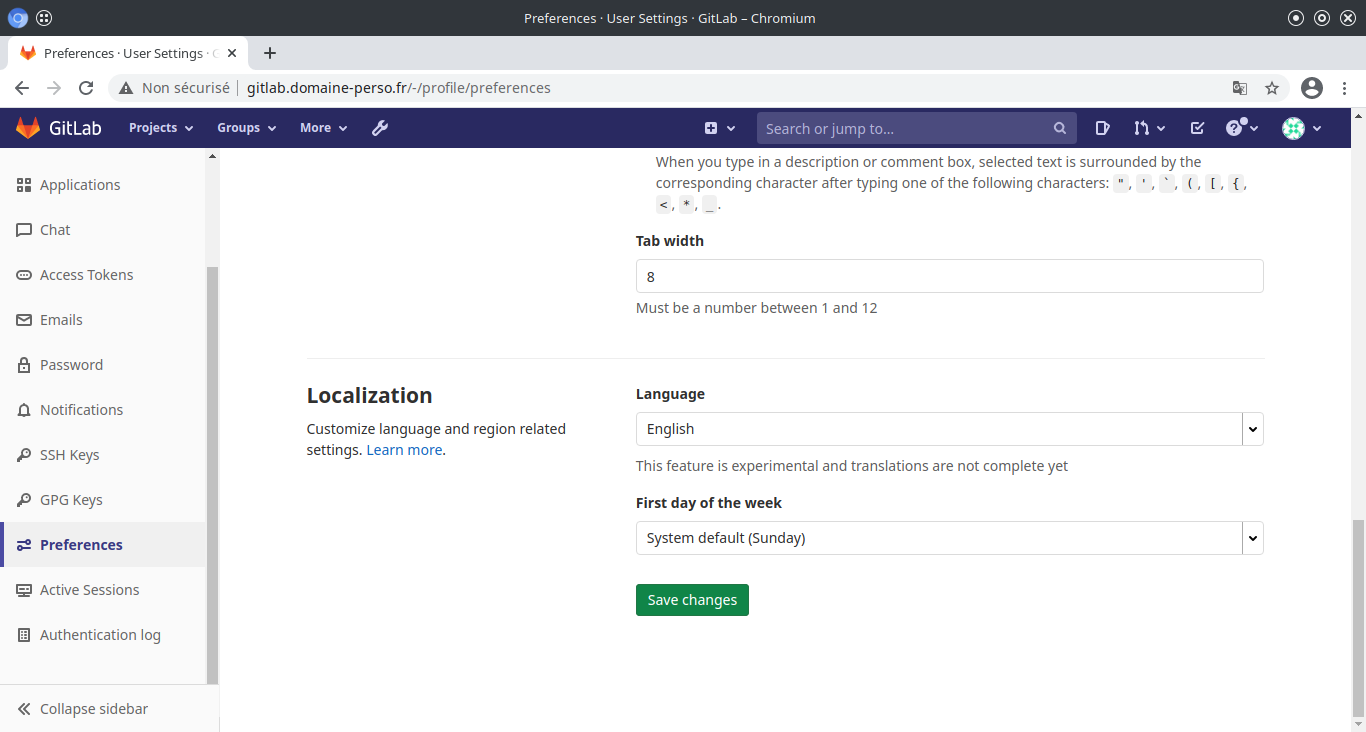Open the issues icon in navbar
Screen dimensions: 1366x732
[1102, 128]
